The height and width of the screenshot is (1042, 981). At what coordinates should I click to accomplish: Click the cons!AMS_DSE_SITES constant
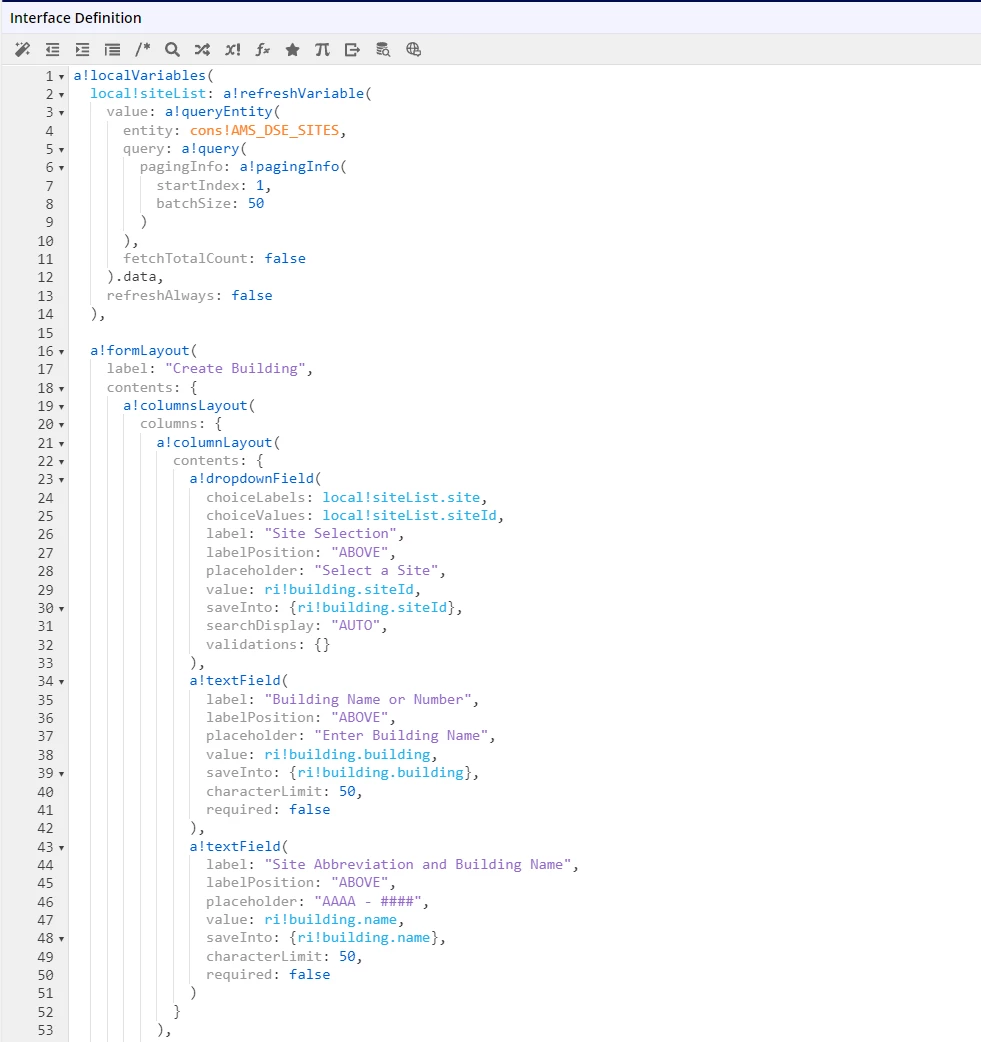click(265, 130)
